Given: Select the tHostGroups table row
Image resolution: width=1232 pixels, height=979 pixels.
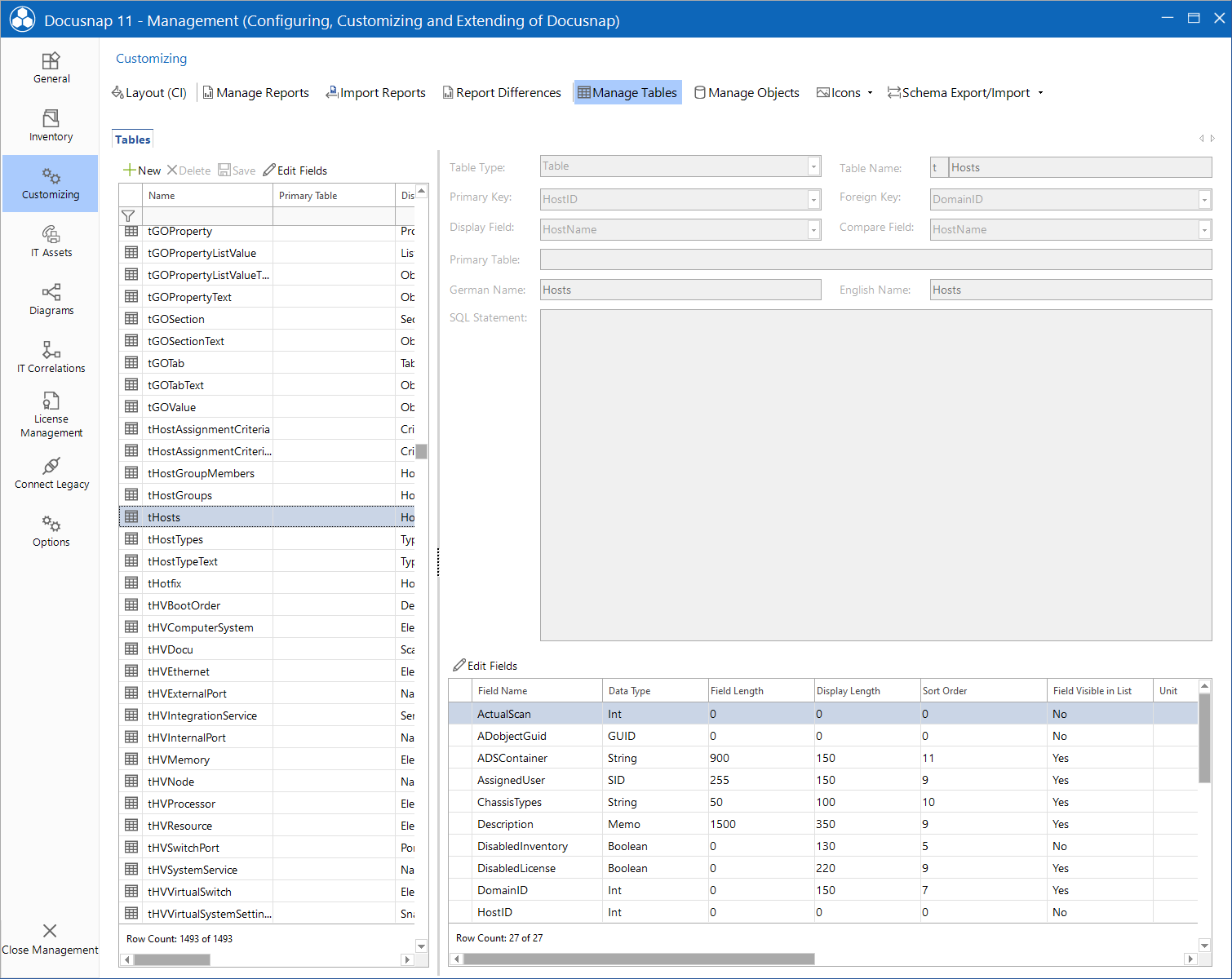Looking at the screenshot, I should tap(181, 494).
